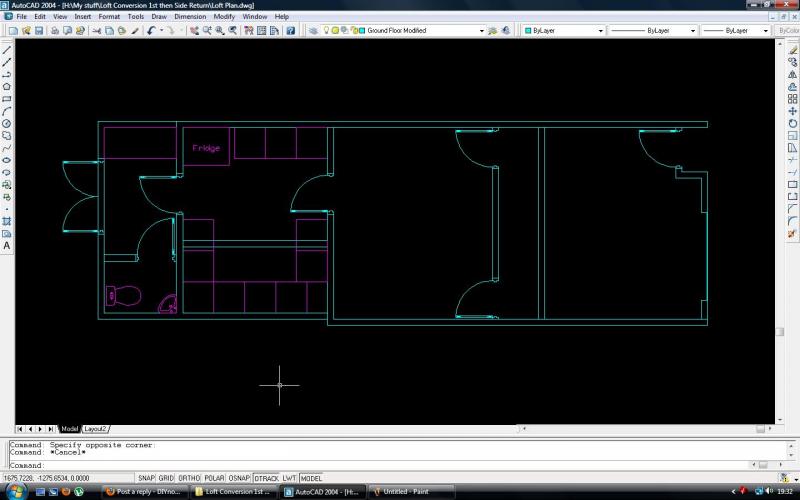Screen dimensions: 800x500
Task: Toggle ORTHO mode in status bar
Action: 189,478
